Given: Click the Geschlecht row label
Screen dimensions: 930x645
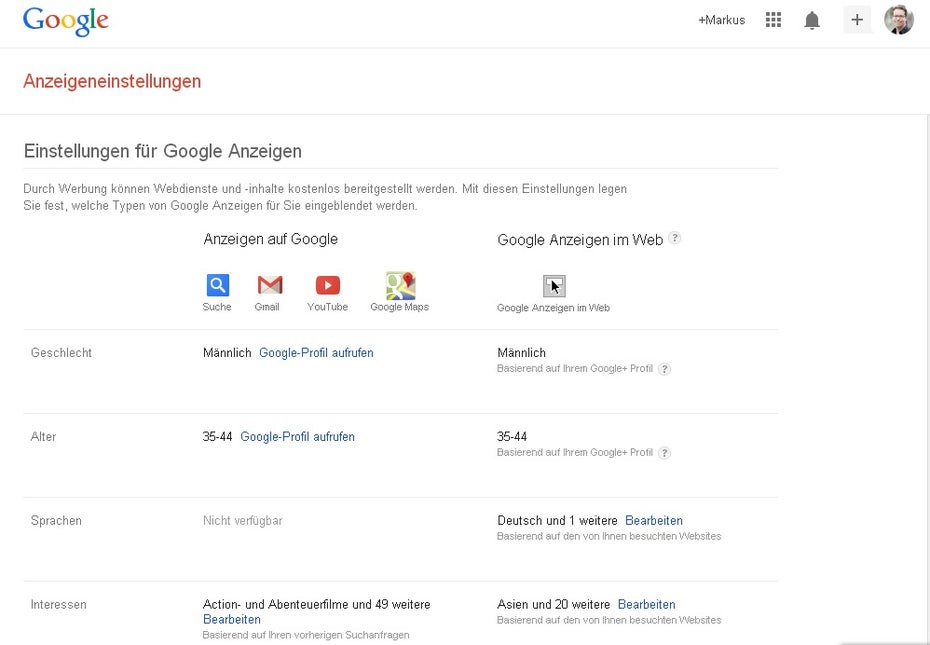Looking at the screenshot, I should pos(61,353).
